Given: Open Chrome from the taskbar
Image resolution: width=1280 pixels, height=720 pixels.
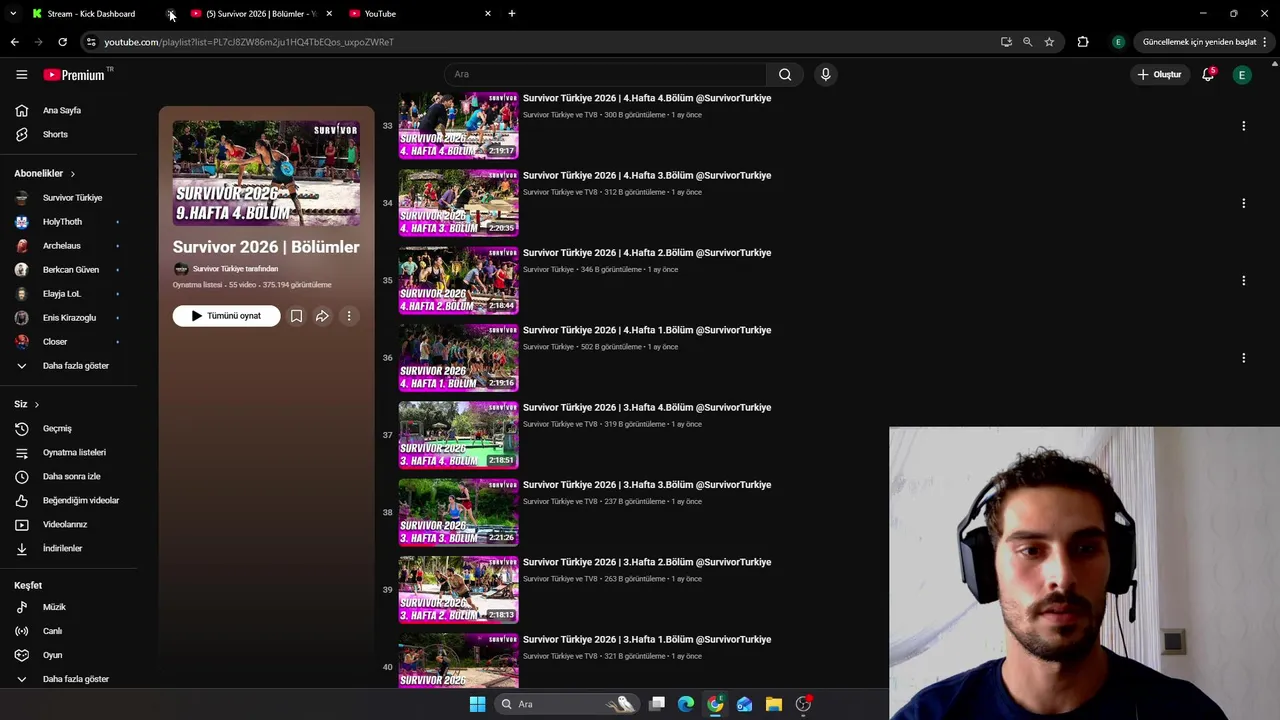Looking at the screenshot, I should tap(715, 704).
